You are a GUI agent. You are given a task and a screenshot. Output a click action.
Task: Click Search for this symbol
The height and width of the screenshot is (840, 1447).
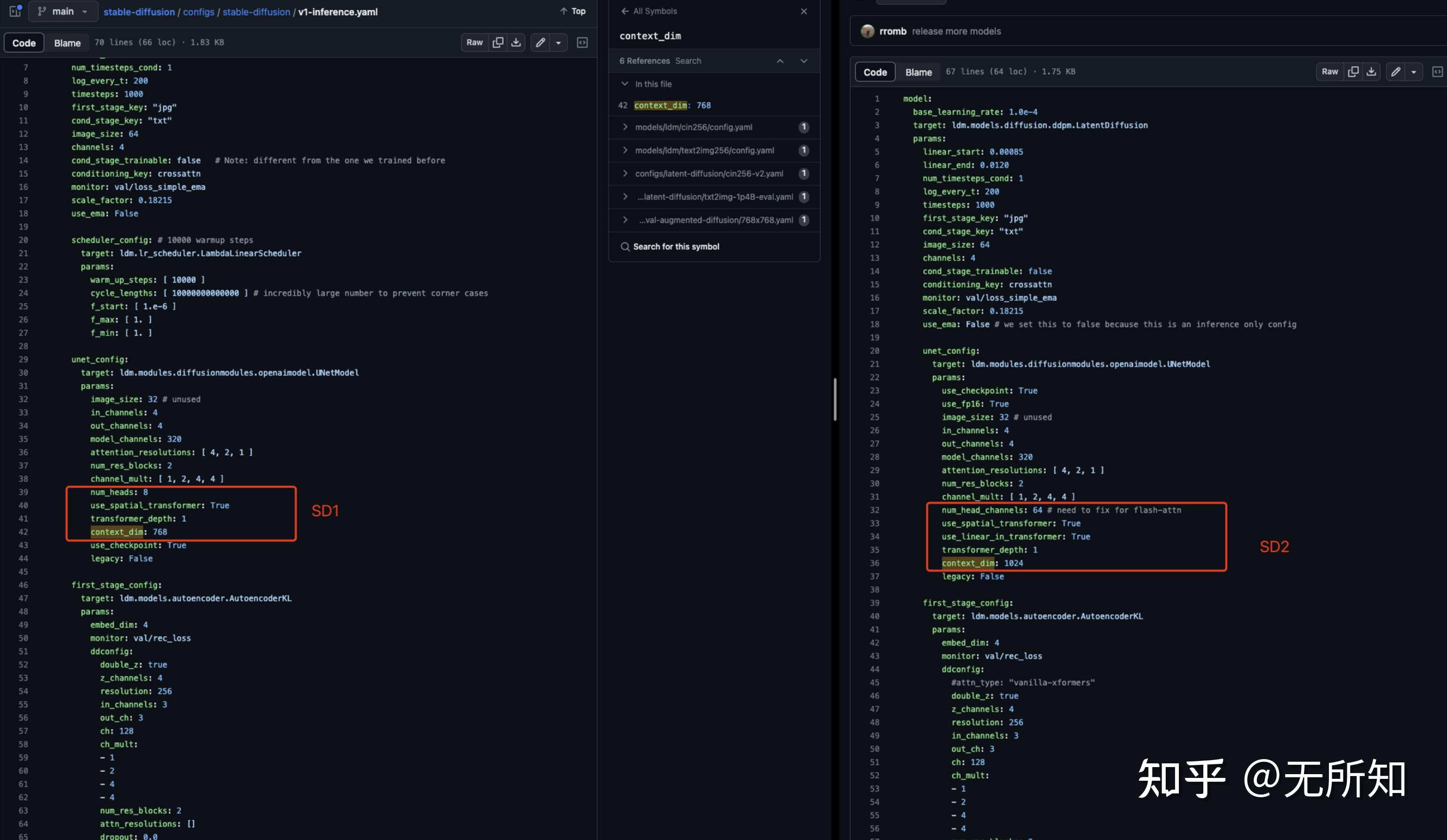pos(676,246)
